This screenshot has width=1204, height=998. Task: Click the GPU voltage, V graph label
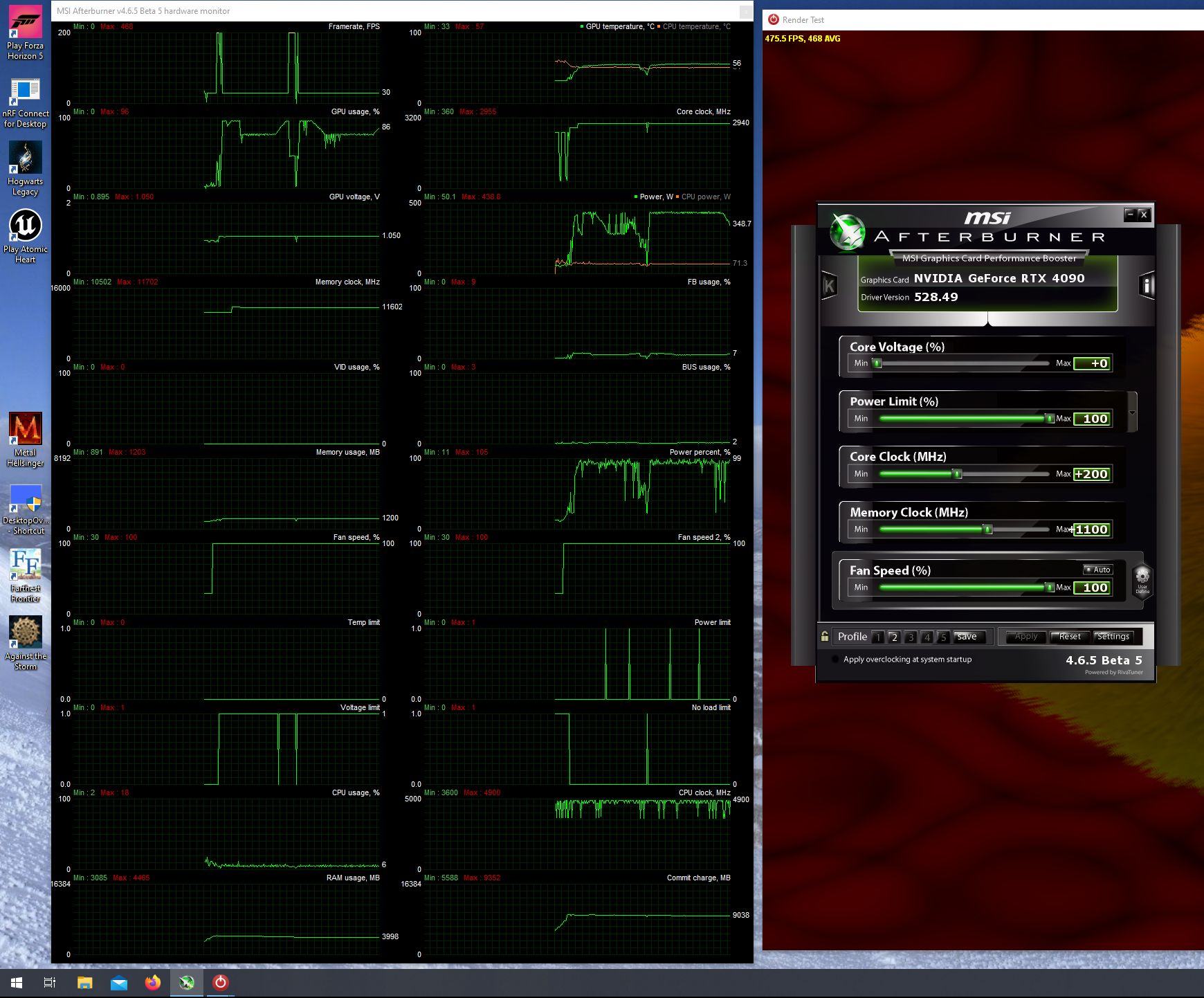pyautogui.click(x=354, y=197)
